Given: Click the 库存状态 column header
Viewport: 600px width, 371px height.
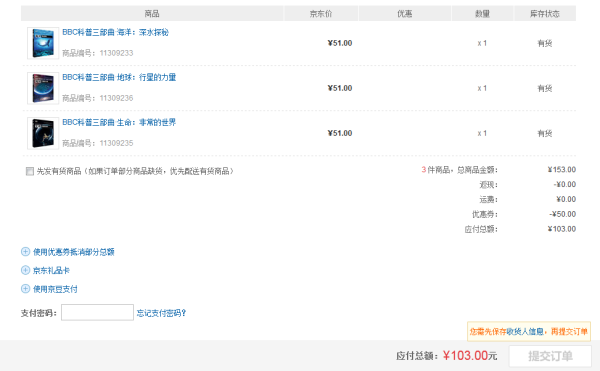Looking at the screenshot, I should tap(545, 14).
